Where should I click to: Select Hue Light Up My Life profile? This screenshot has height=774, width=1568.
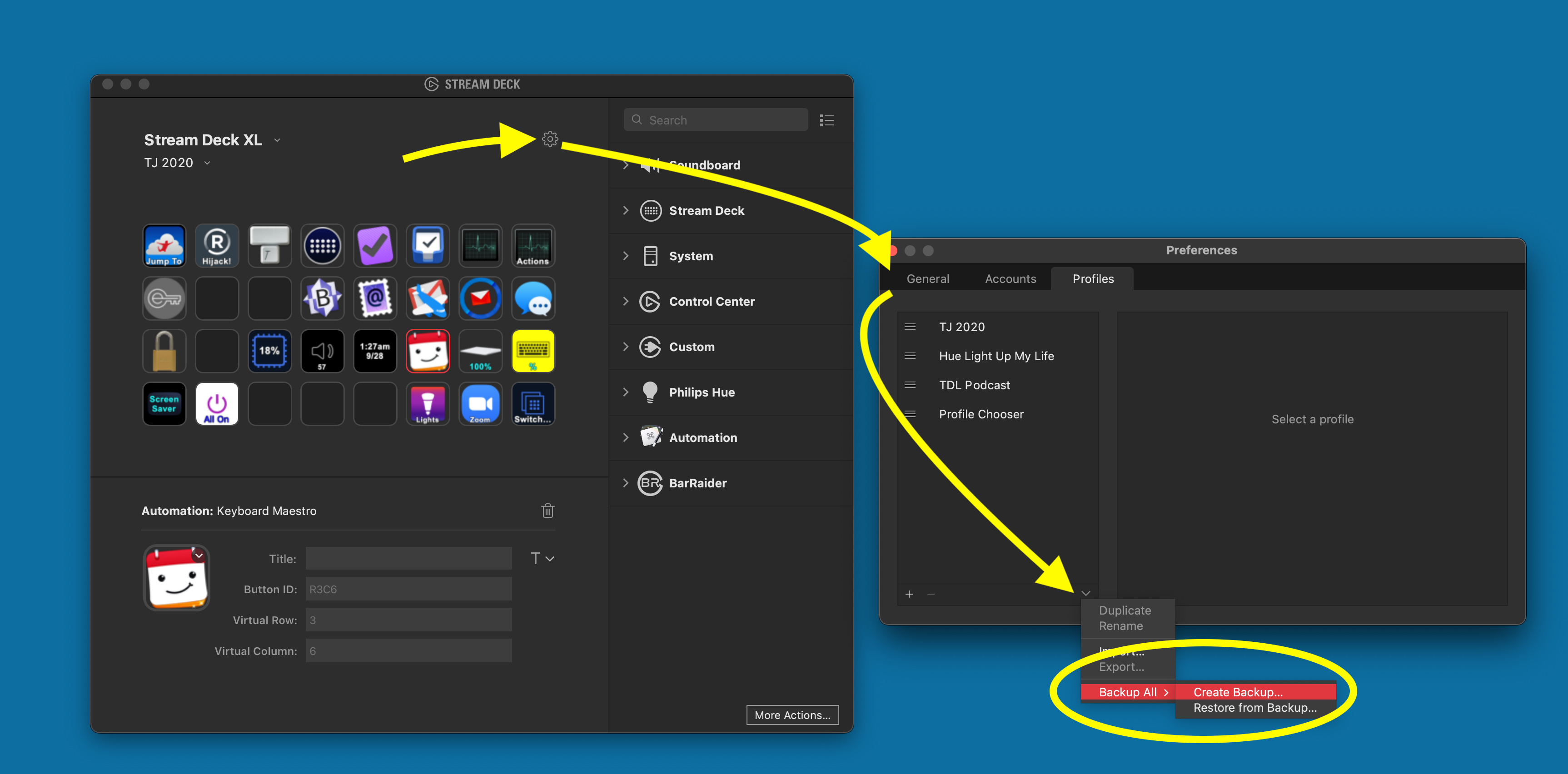(998, 357)
